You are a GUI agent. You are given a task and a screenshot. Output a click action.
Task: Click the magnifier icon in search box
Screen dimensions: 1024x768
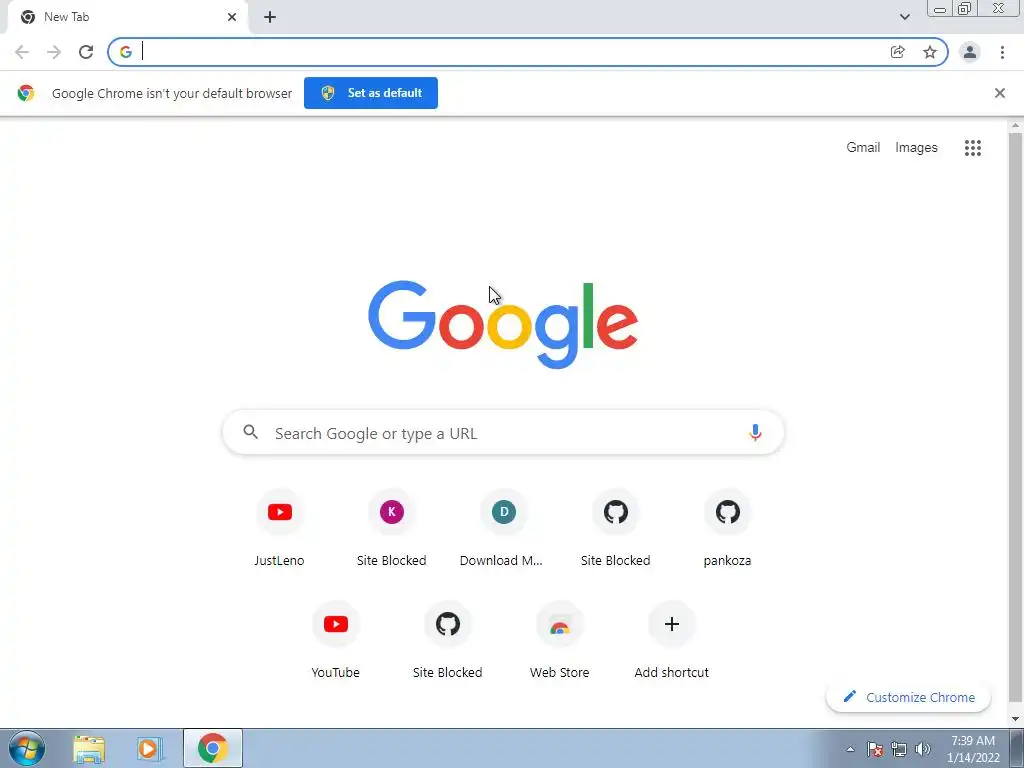[x=251, y=432]
